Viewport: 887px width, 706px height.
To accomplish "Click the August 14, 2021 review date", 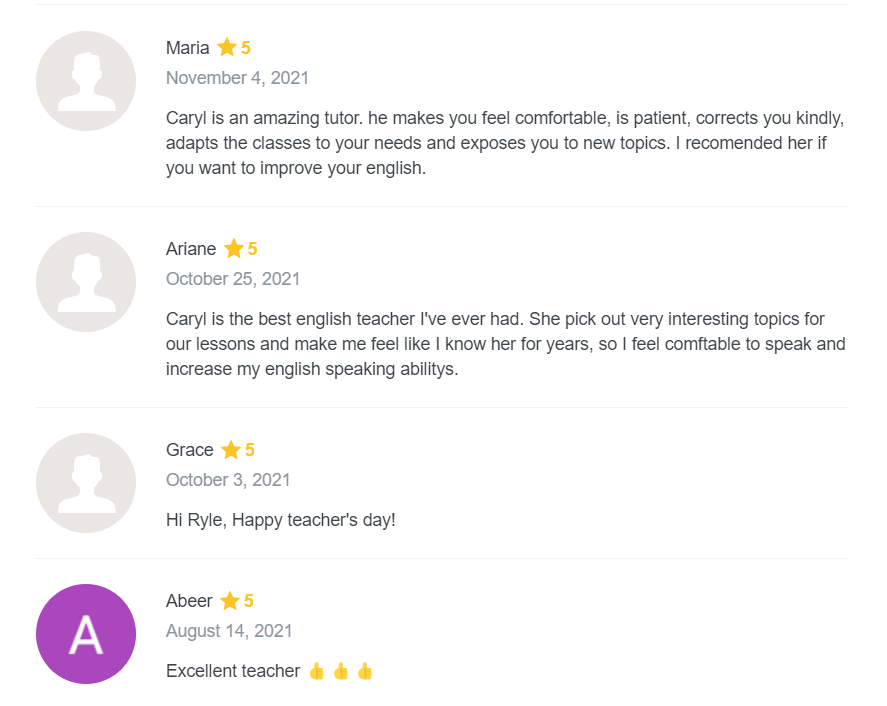I will pos(229,631).
